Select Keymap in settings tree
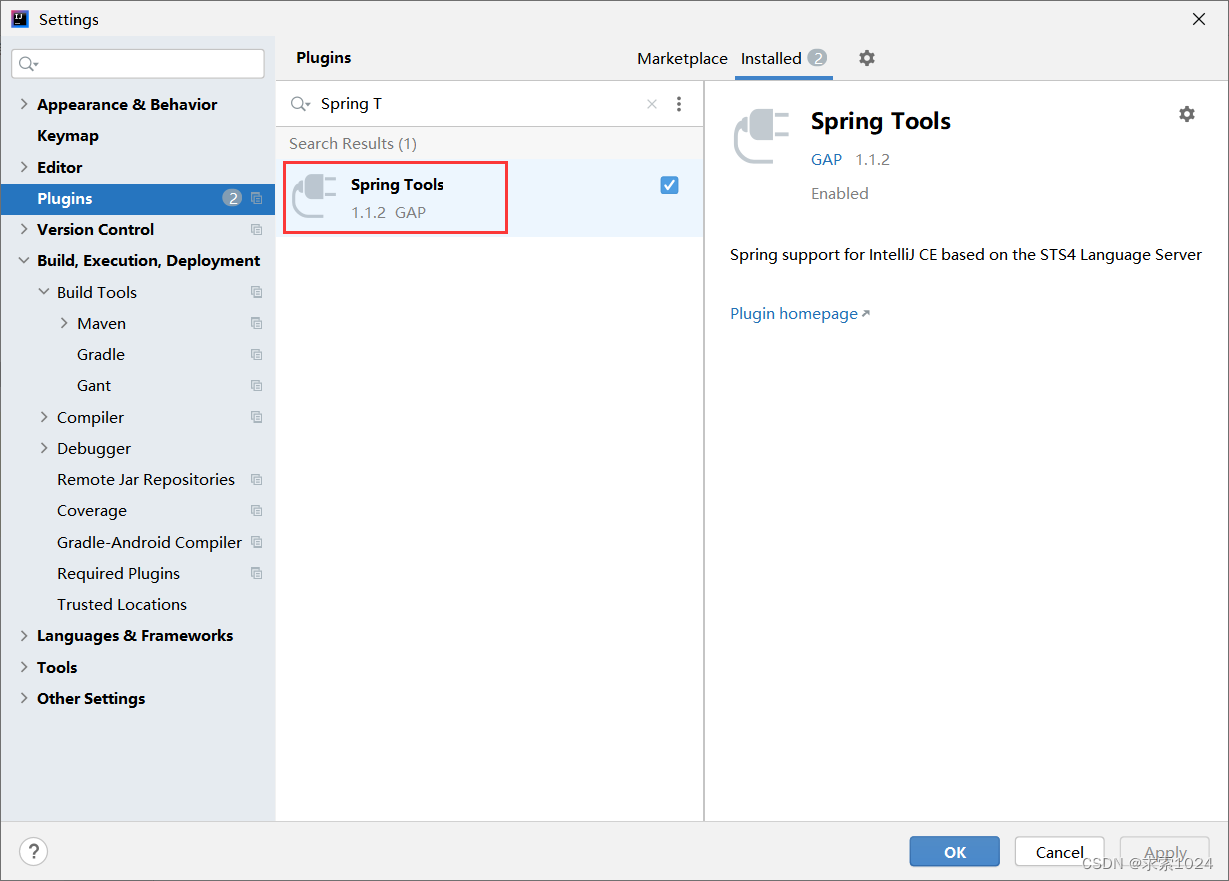 pos(68,136)
